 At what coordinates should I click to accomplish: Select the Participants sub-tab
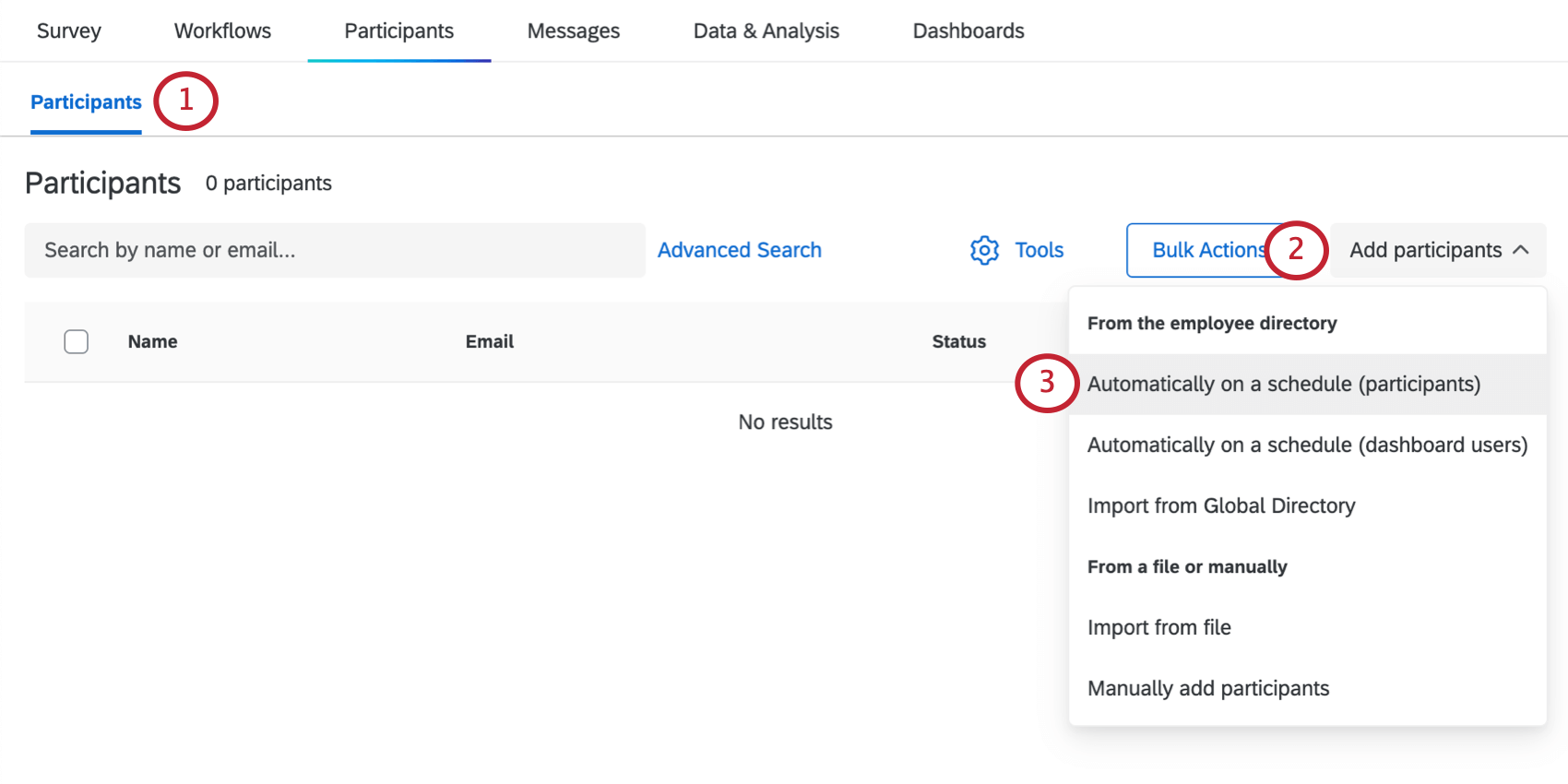pyautogui.click(x=86, y=102)
